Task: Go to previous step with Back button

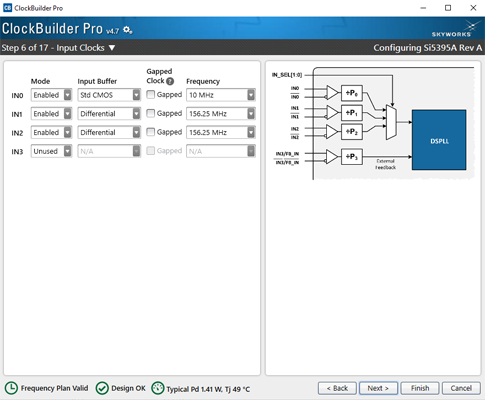Action: click(x=337, y=388)
